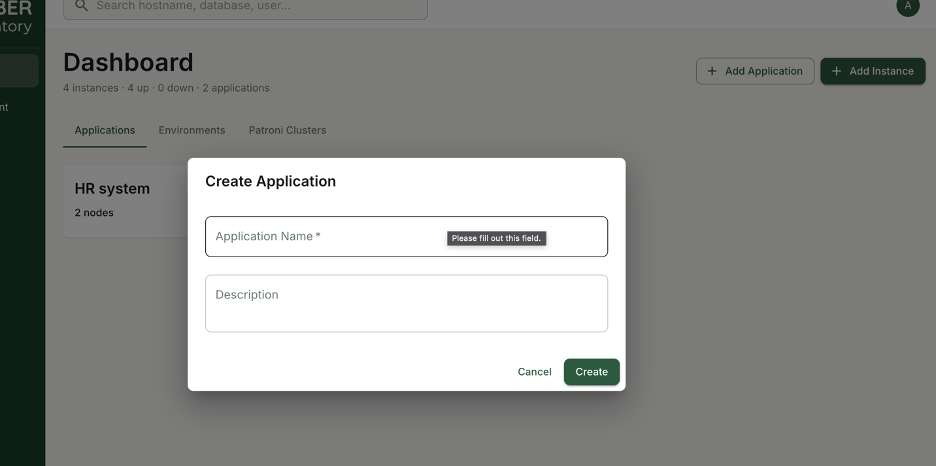Switch to the Applications tab
936x466 pixels.
[x=105, y=130]
